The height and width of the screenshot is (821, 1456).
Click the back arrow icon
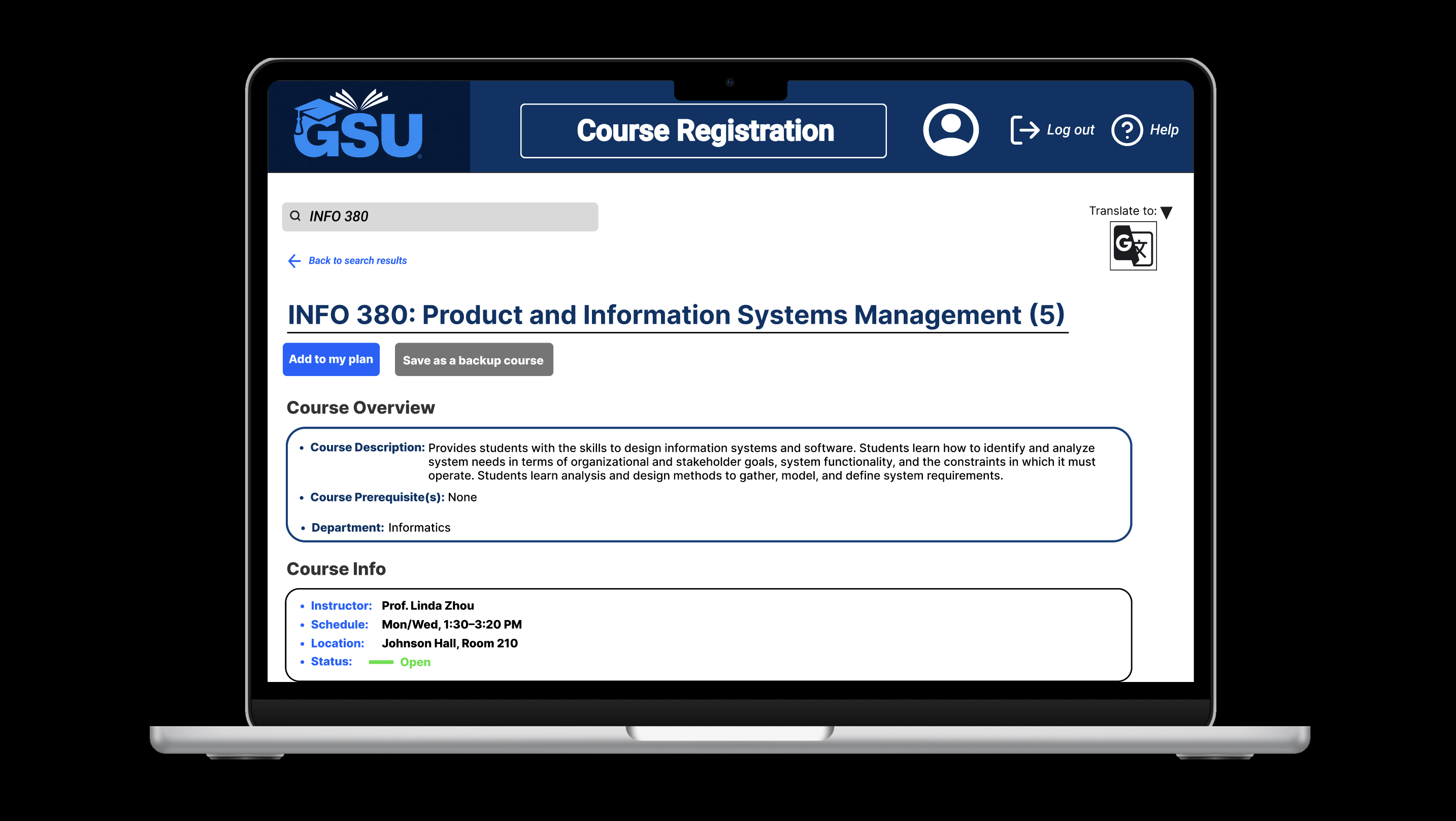(294, 260)
